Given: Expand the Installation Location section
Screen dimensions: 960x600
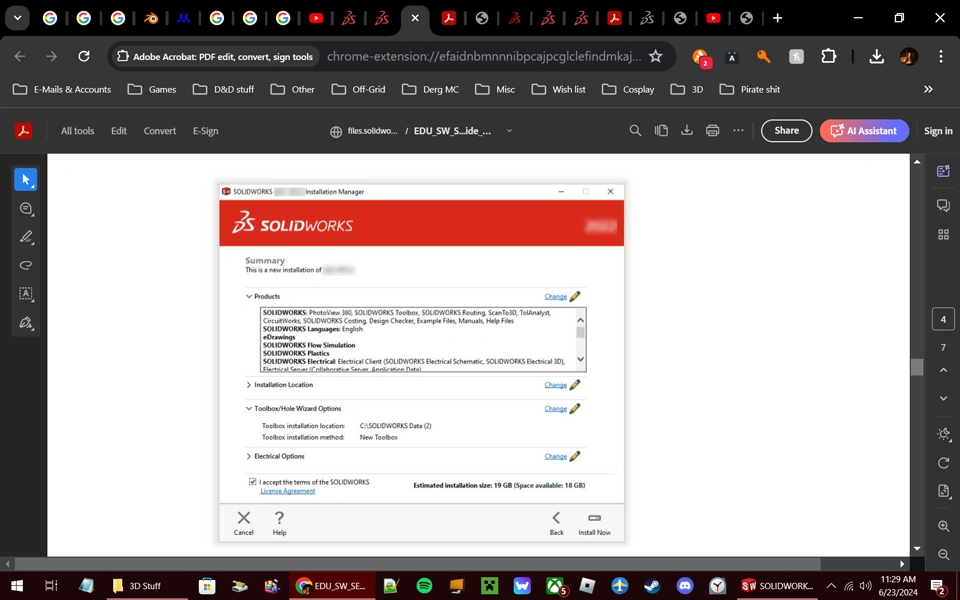Looking at the screenshot, I should [249, 385].
